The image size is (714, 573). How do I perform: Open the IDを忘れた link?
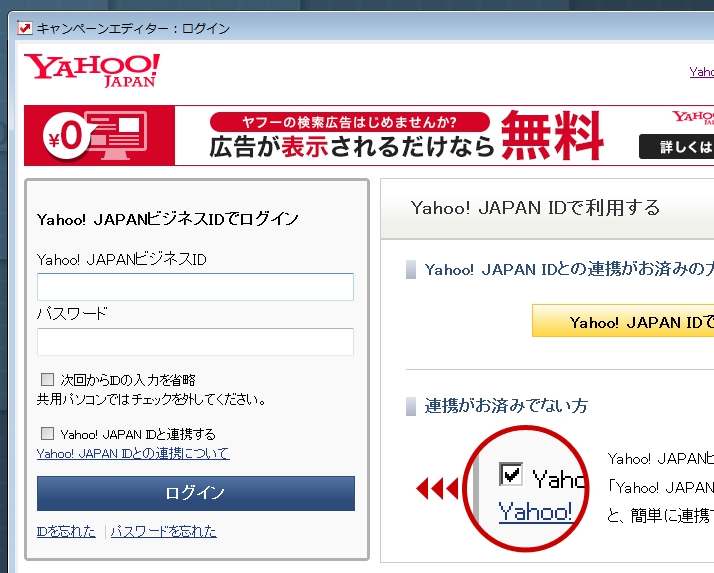66,531
